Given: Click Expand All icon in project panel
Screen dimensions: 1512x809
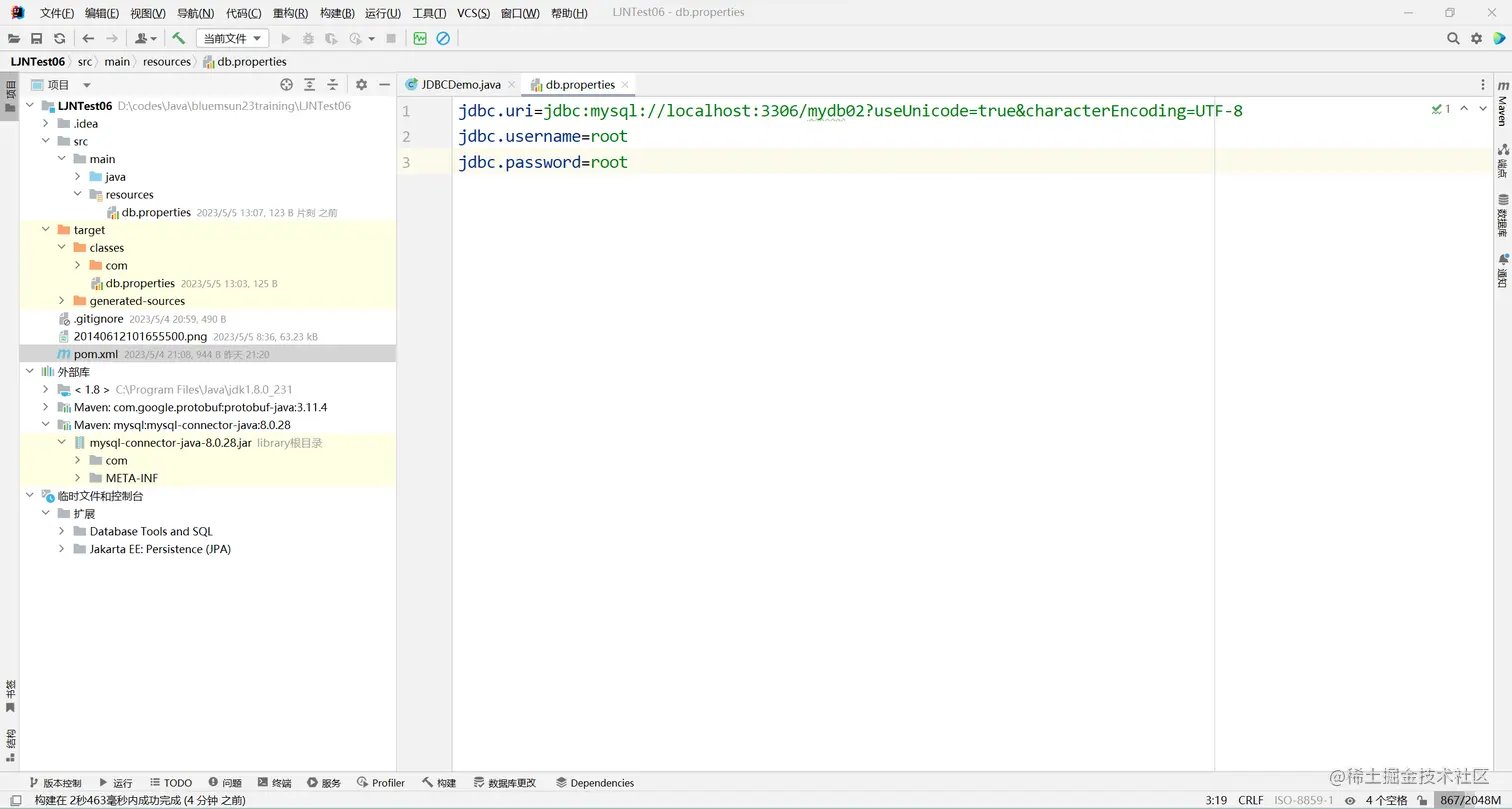Looking at the screenshot, I should click(310, 85).
